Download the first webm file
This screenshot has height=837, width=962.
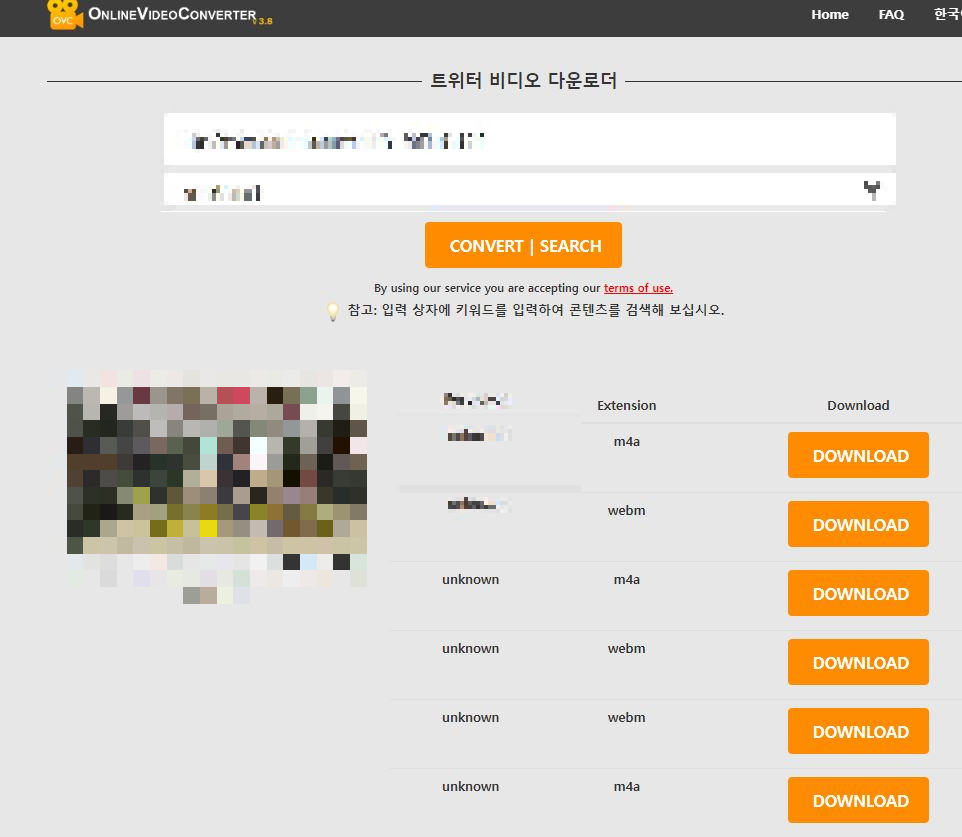point(858,524)
